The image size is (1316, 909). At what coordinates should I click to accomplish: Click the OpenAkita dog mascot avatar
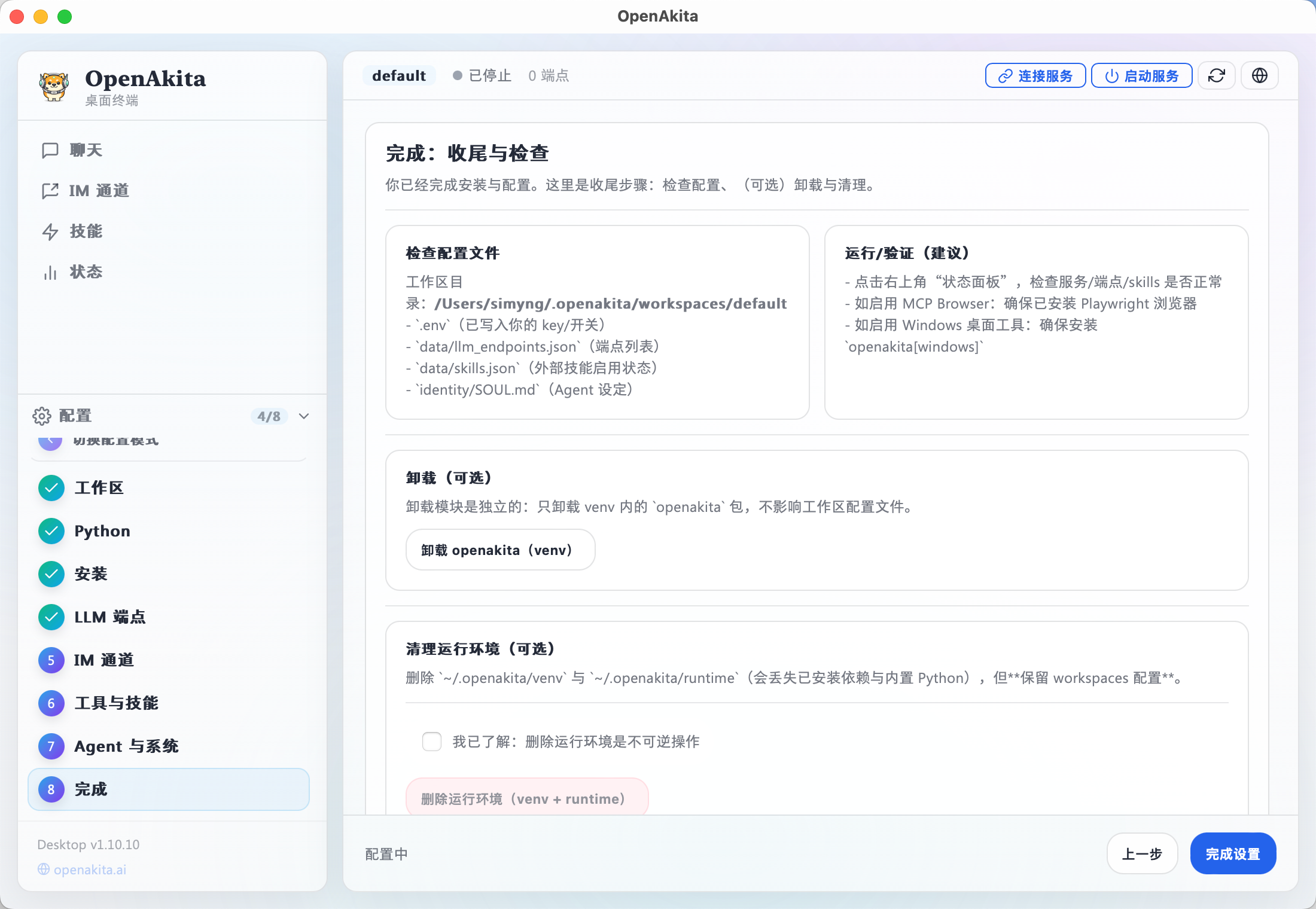click(55, 86)
